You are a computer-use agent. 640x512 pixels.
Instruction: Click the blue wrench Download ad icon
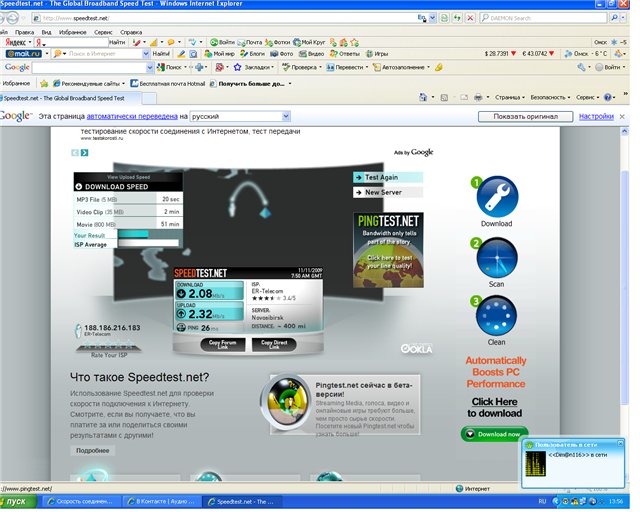(497, 197)
